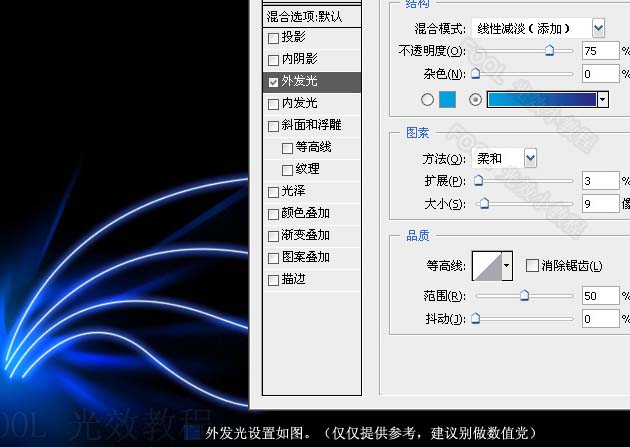The image size is (630, 447).
Task: Click the 扩展 spread value field
Action: 600,181
